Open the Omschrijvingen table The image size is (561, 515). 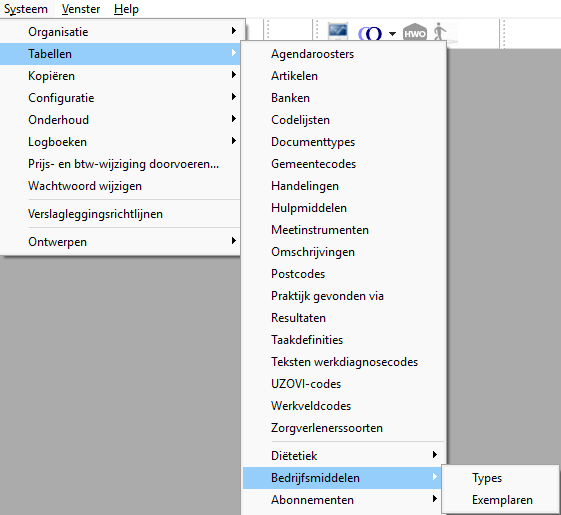coord(343,252)
